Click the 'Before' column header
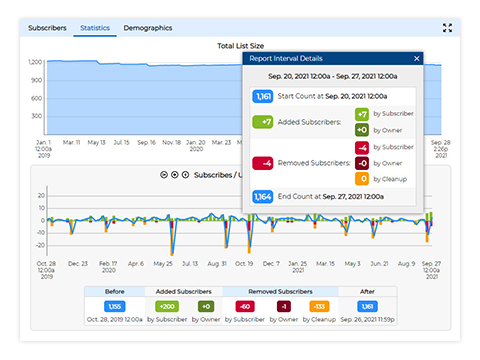The width and height of the screenshot is (480, 360). click(x=115, y=292)
